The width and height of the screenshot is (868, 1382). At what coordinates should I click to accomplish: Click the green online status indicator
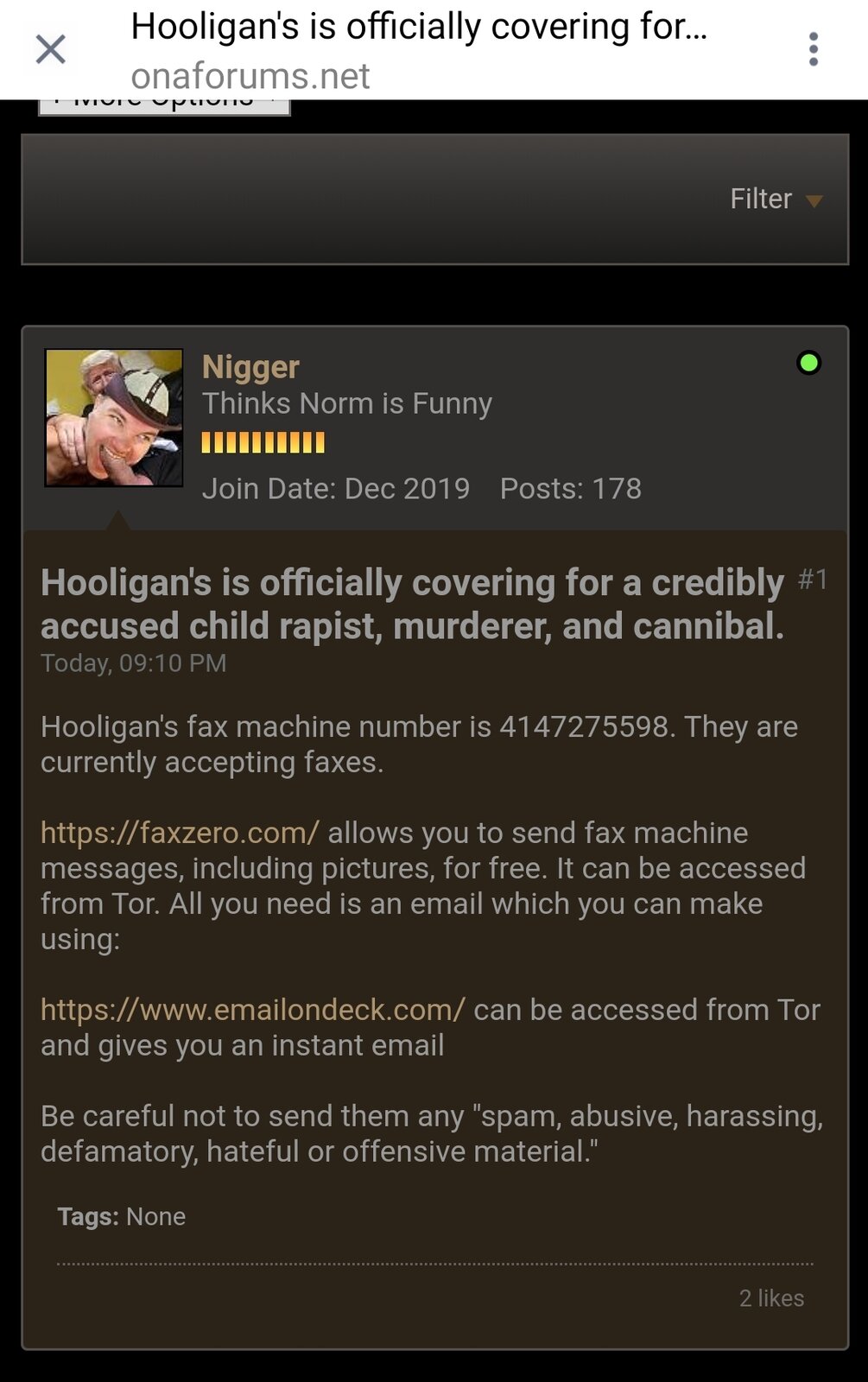[808, 363]
